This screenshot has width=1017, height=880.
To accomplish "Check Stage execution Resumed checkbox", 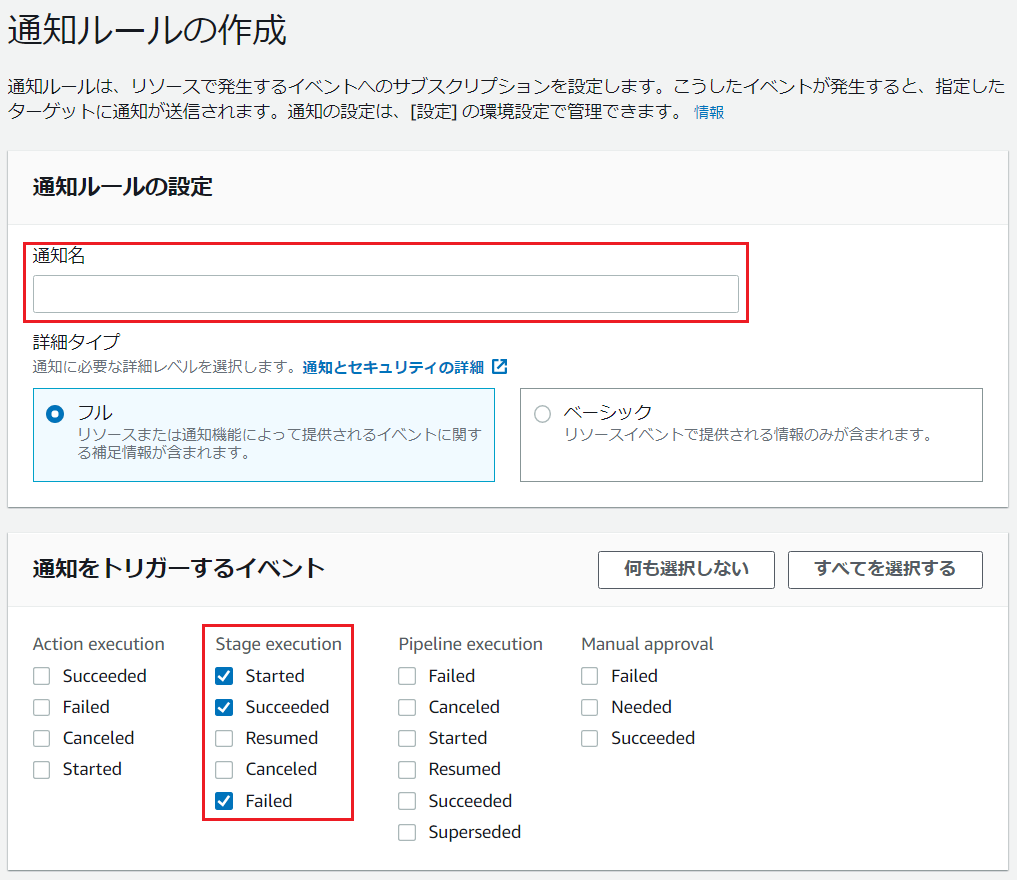I will pyautogui.click(x=224, y=738).
